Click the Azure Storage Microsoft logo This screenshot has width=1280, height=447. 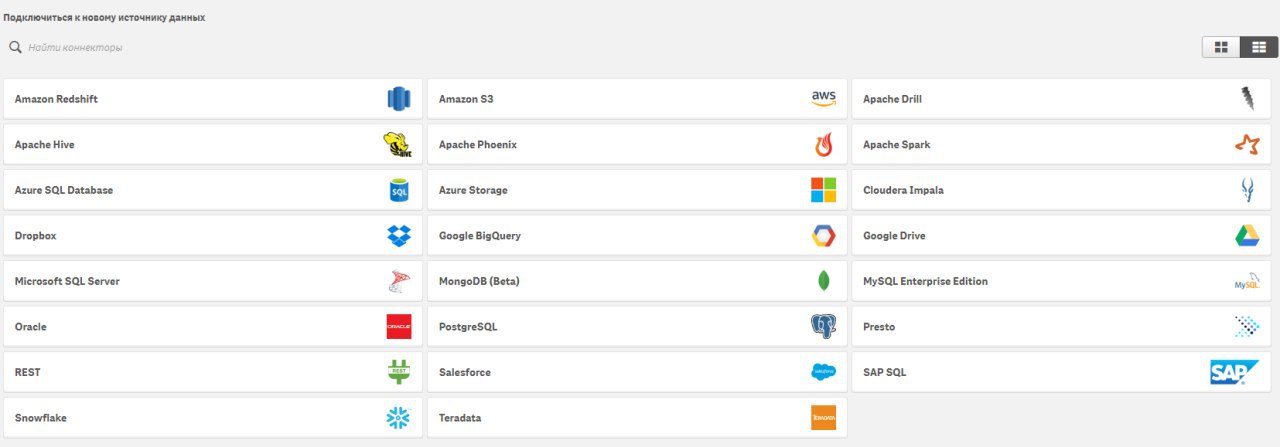click(x=823, y=190)
